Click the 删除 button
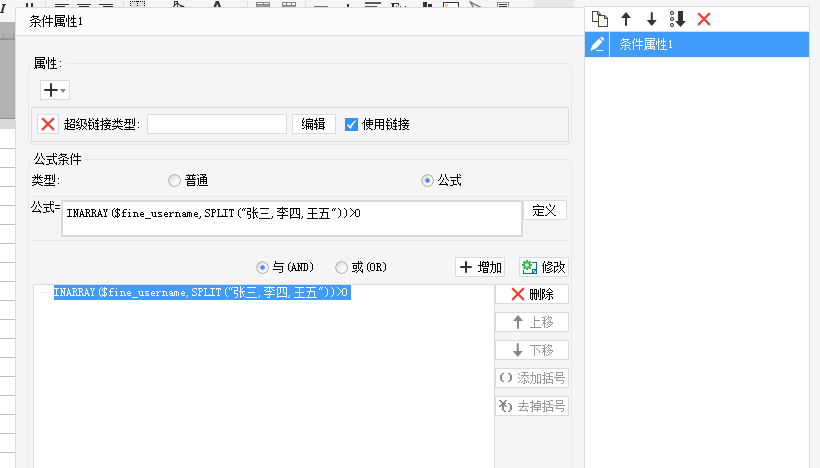This screenshot has height=468, width=820. [x=532, y=294]
